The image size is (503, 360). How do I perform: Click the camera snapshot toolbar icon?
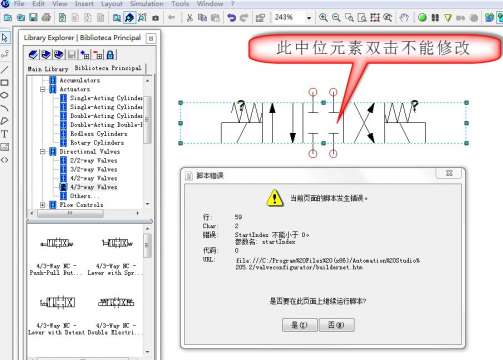tap(155, 18)
